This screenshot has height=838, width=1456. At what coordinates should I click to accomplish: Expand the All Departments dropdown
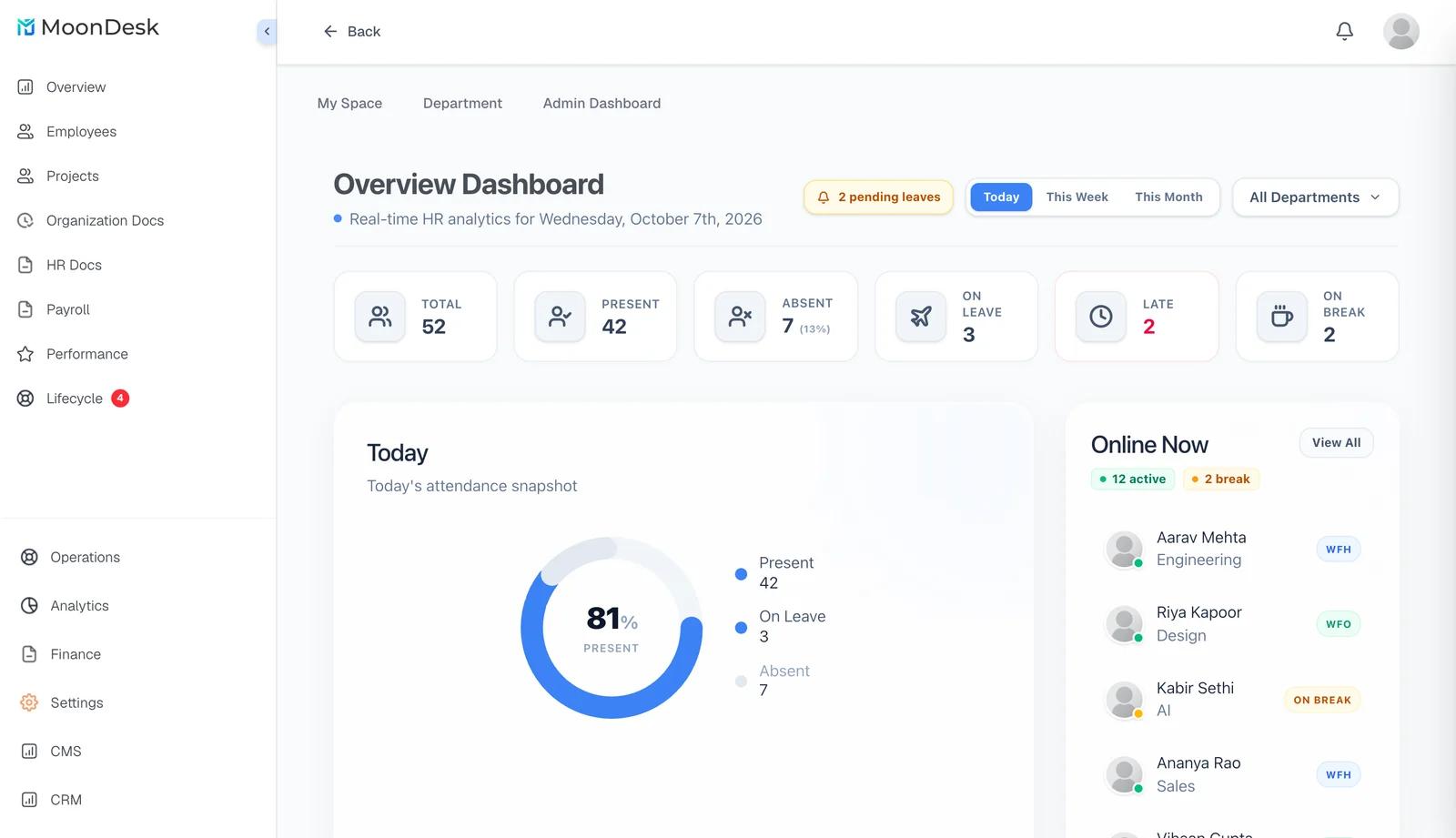coord(1315,197)
